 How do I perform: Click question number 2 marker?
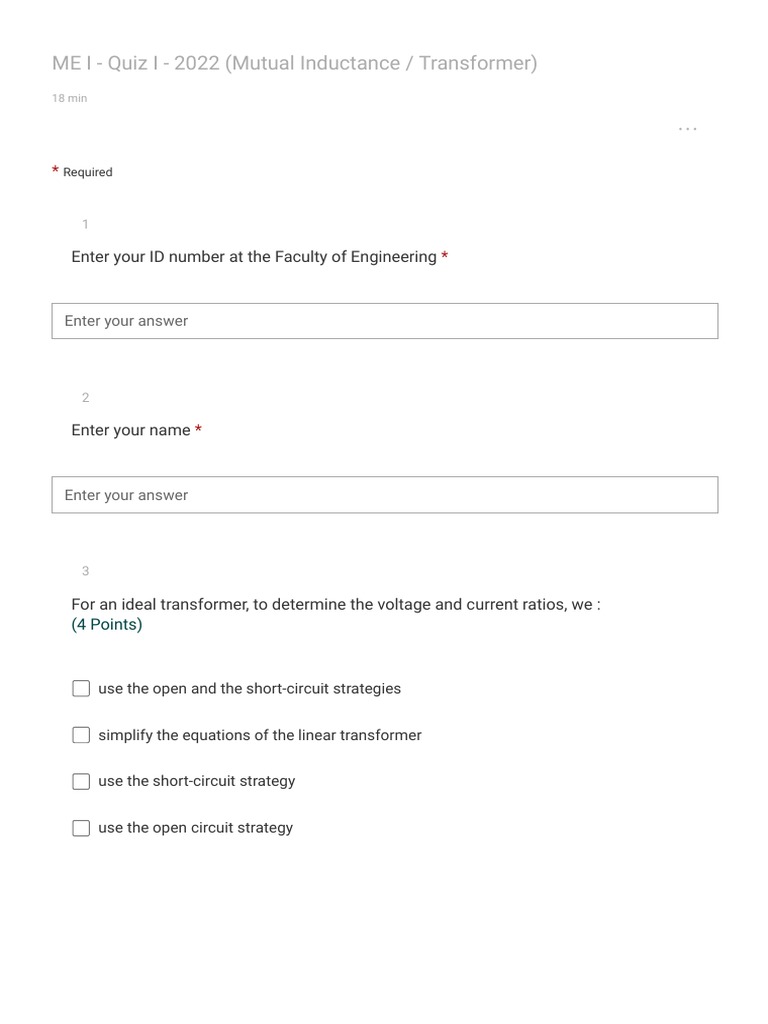click(86, 398)
